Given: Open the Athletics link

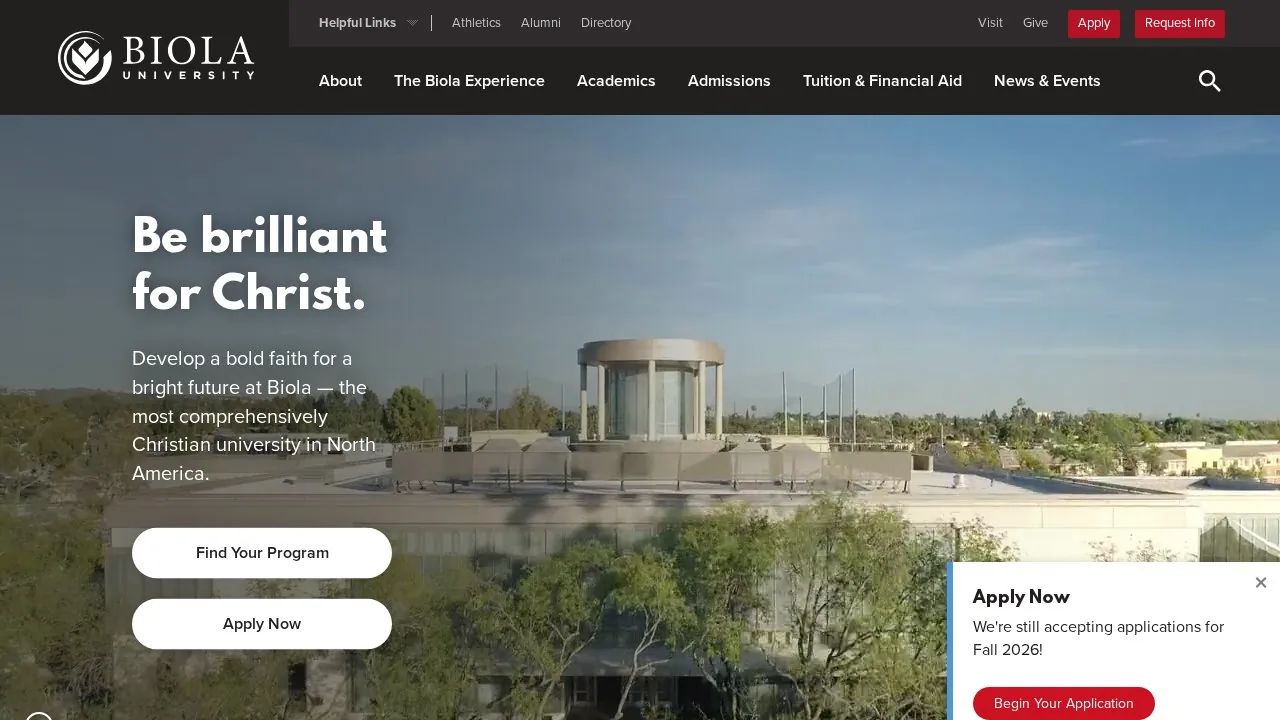Looking at the screenshot, I should 476,23.
